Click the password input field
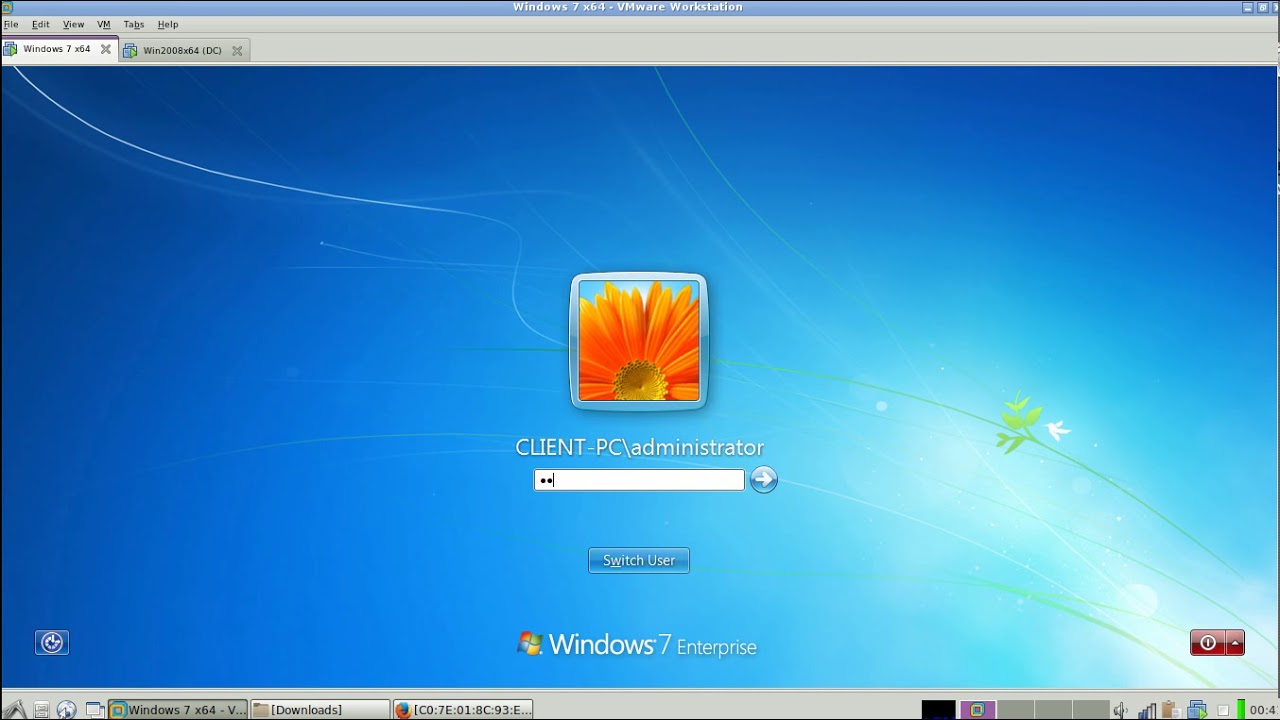The height and width of the screenshot is (720, 1280). [x=639, y=480]
